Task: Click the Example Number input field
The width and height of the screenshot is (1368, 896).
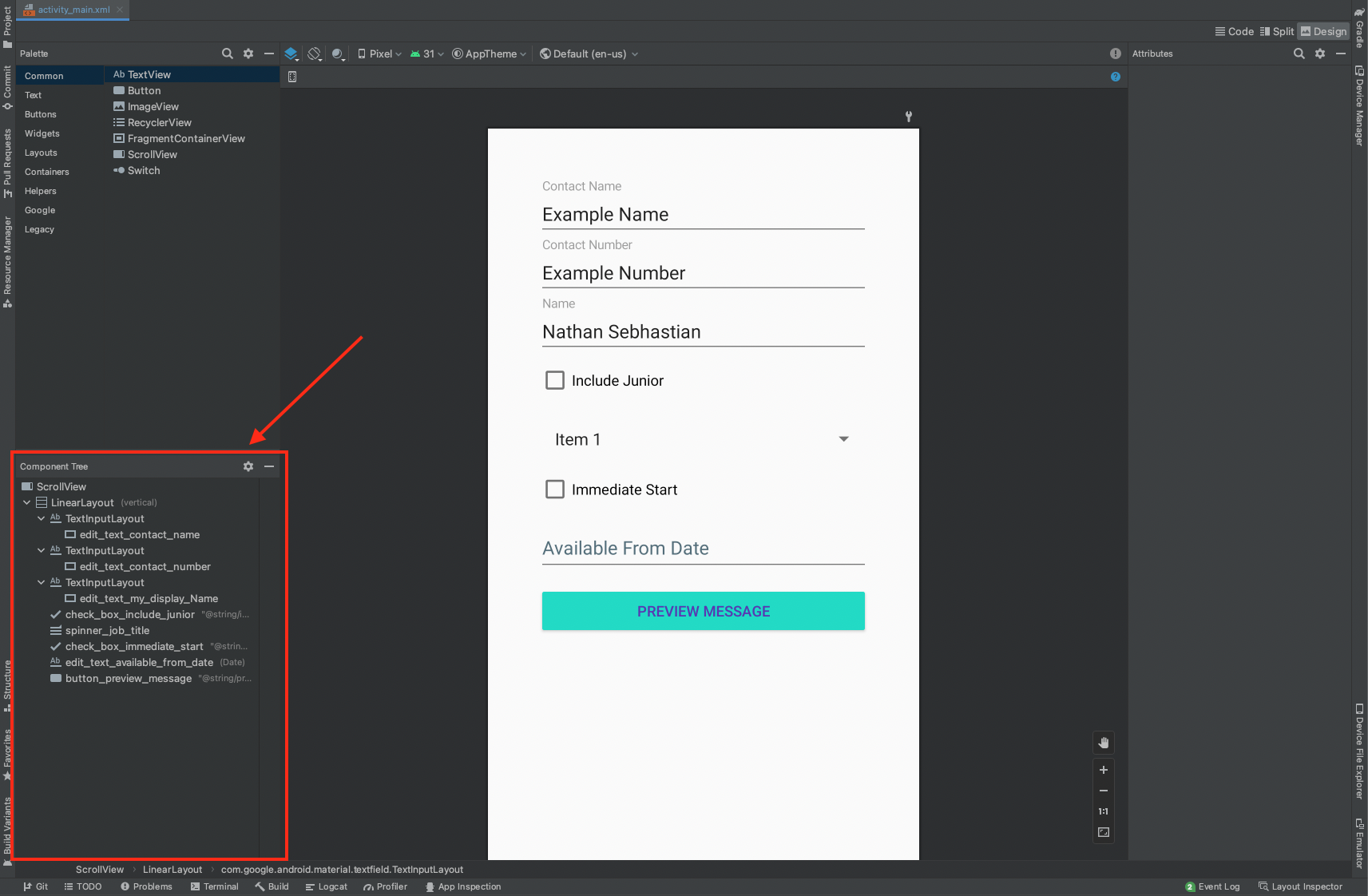Action: click(x=703, y=273)
